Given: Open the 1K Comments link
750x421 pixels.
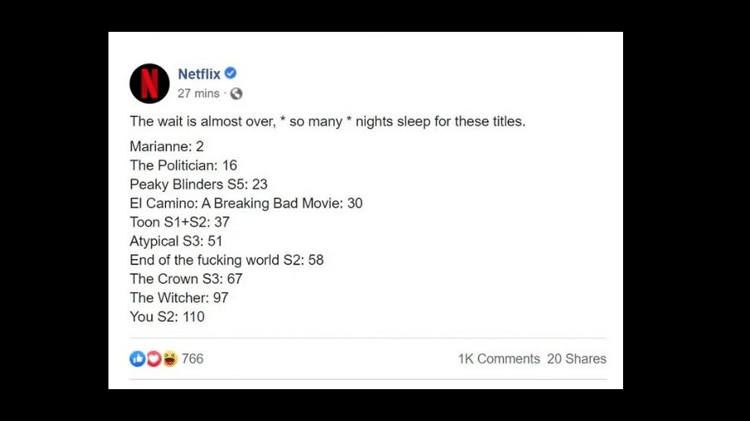Looking at the screenshot, I should [x=499, y=359].
